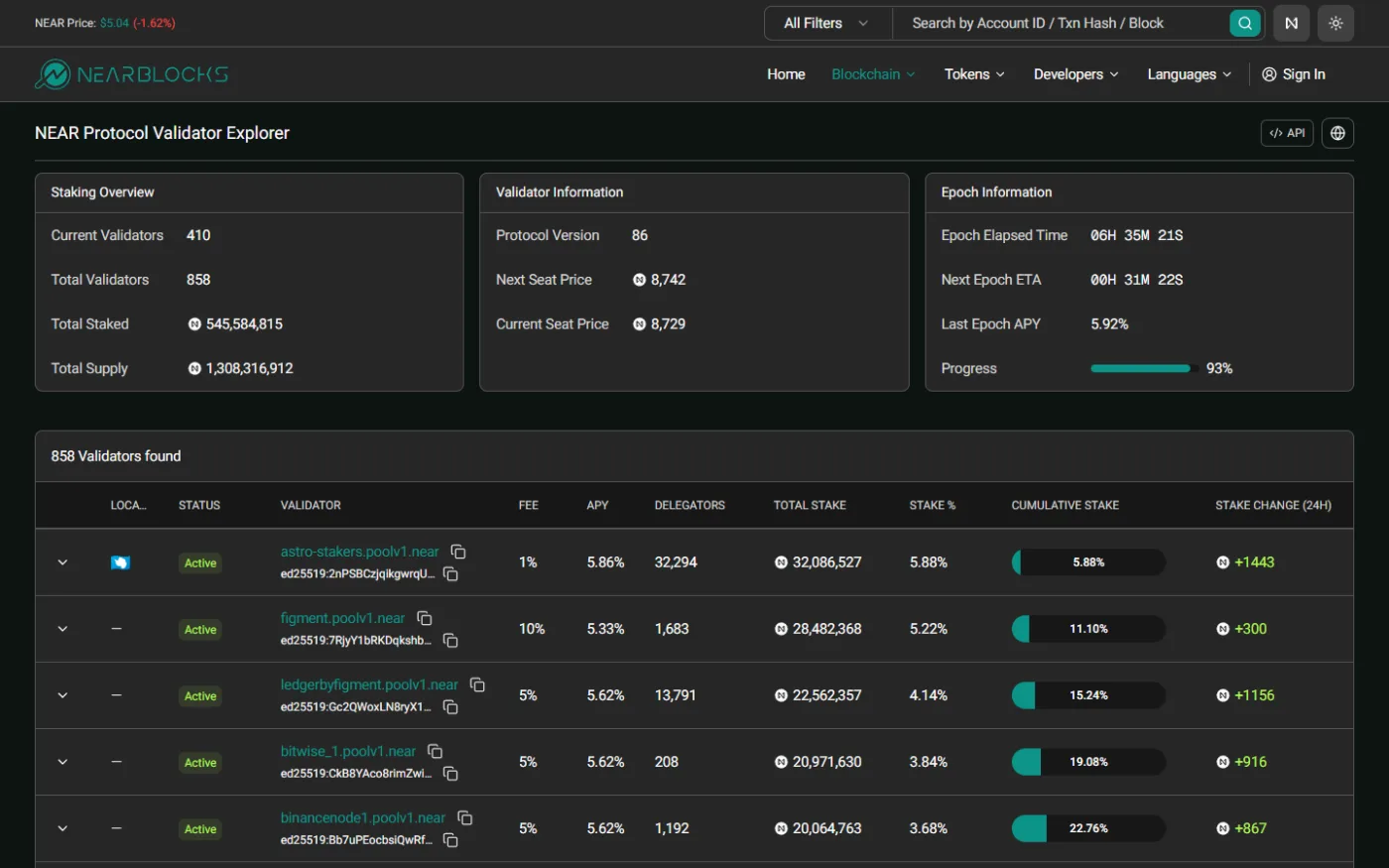Click the NearBlocks logo
This screenshot has height=868, width=1389.
point(132,74)
